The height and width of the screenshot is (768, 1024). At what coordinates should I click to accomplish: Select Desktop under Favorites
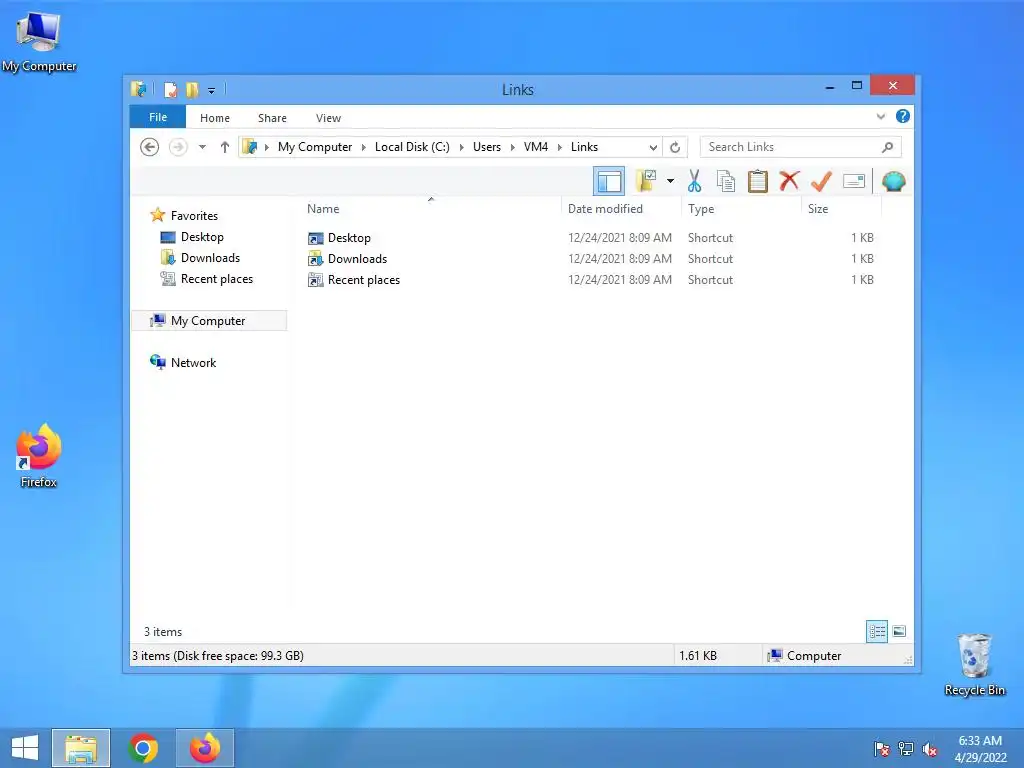coord(202,236)
